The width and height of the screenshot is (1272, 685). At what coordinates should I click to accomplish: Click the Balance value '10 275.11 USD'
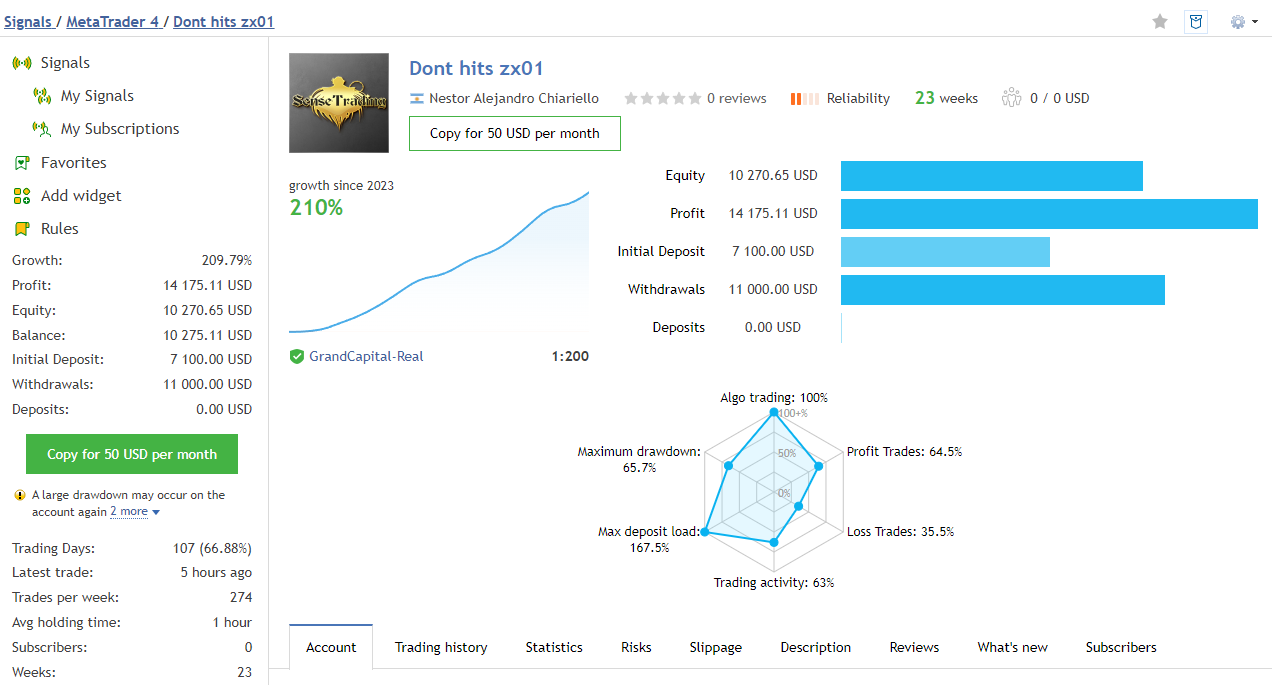pos(208,335)
